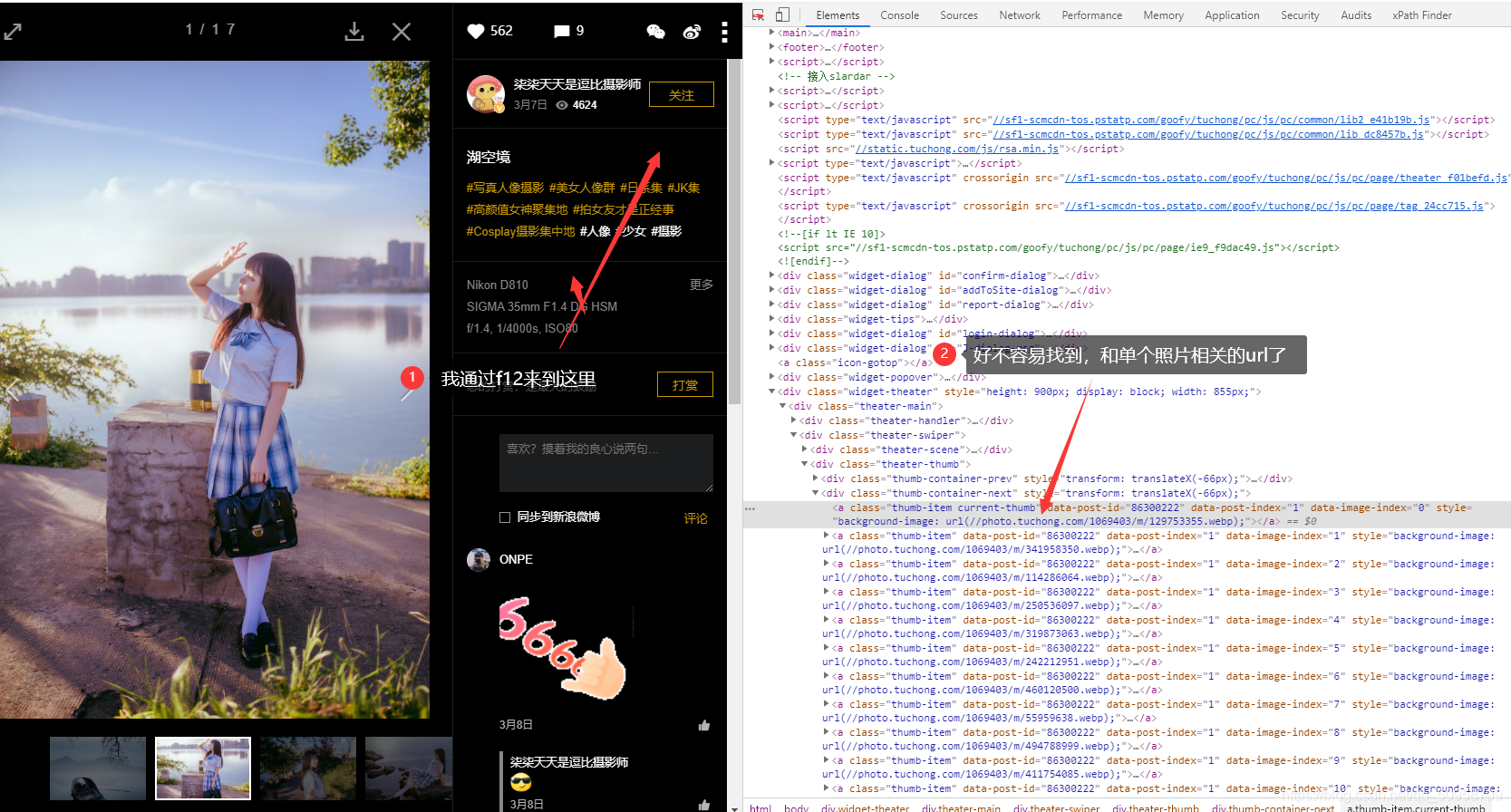Download the current photo
The width and height of the screenshot is (1511, 812).
(x=354, y=32)
